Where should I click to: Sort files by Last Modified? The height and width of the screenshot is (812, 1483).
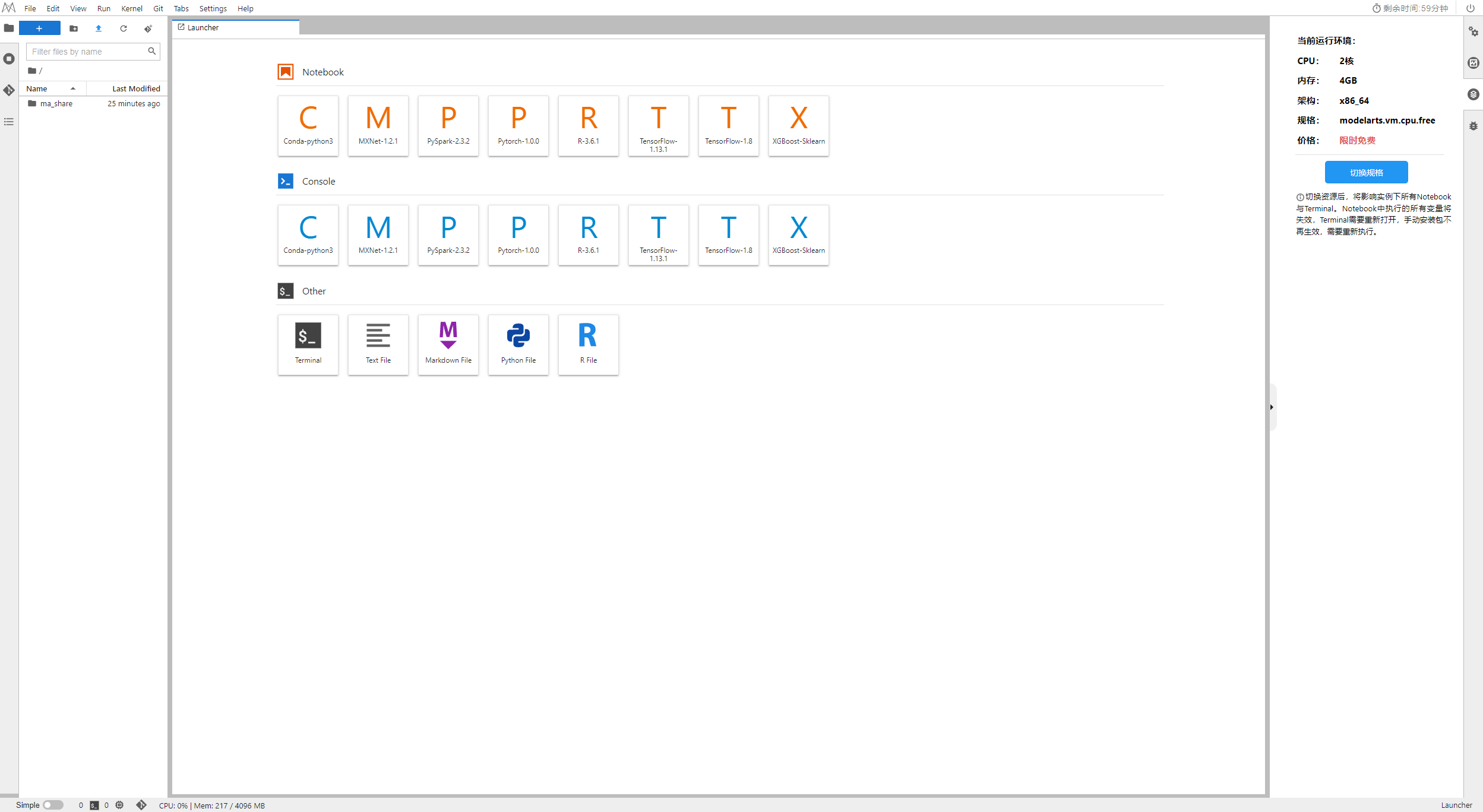(135, 88)
